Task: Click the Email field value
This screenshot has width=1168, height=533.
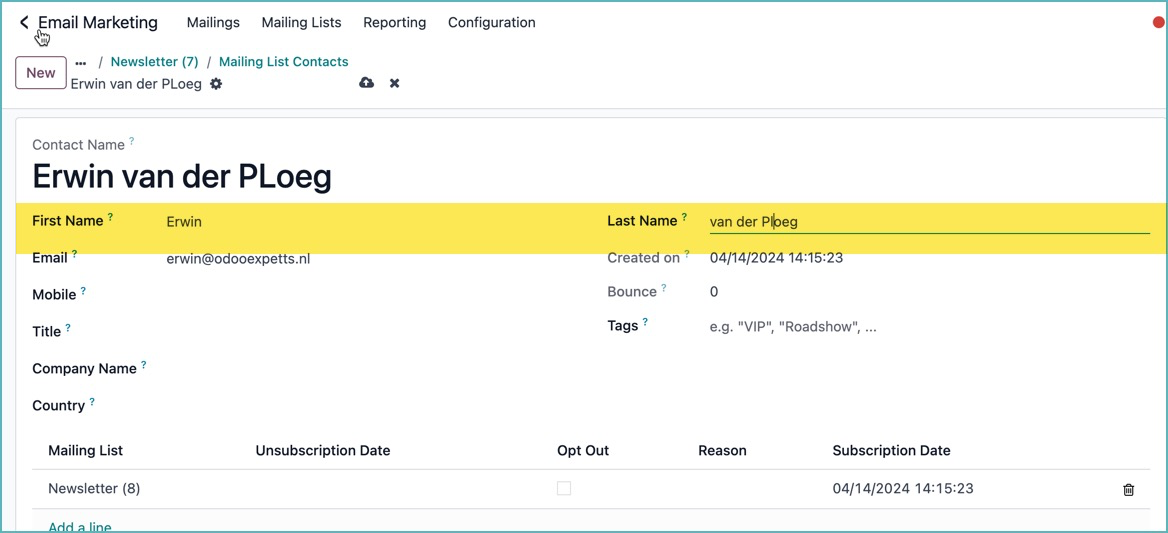Action: point(238,259)
